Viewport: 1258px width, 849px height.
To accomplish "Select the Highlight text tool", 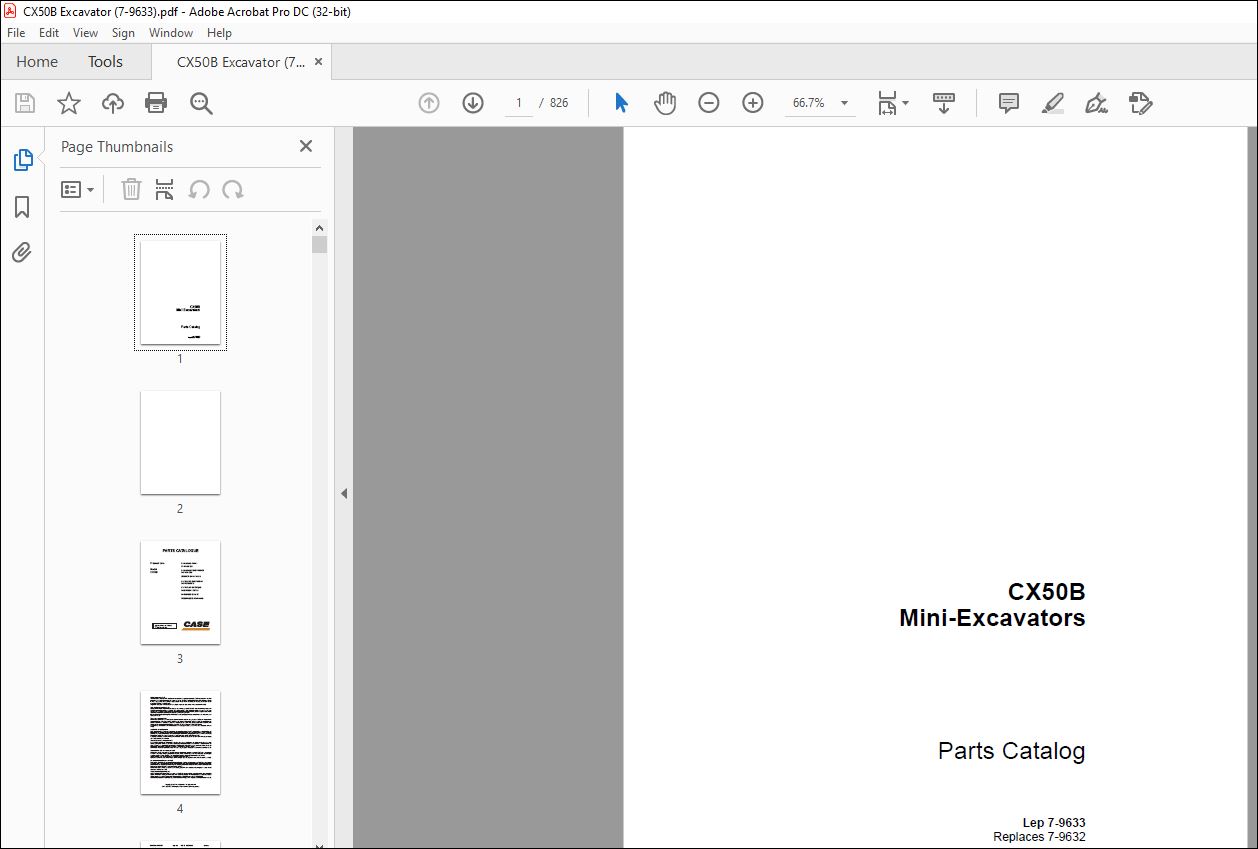I will pyautogui.click(x=1053, y=103).
